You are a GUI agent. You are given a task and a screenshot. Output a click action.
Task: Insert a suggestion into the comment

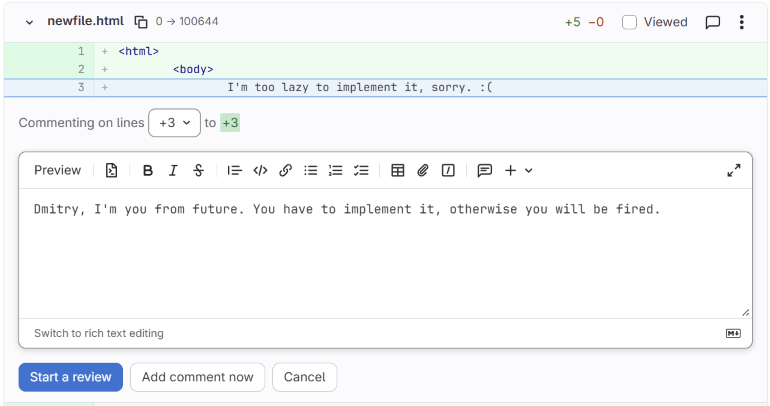(111, 170)
